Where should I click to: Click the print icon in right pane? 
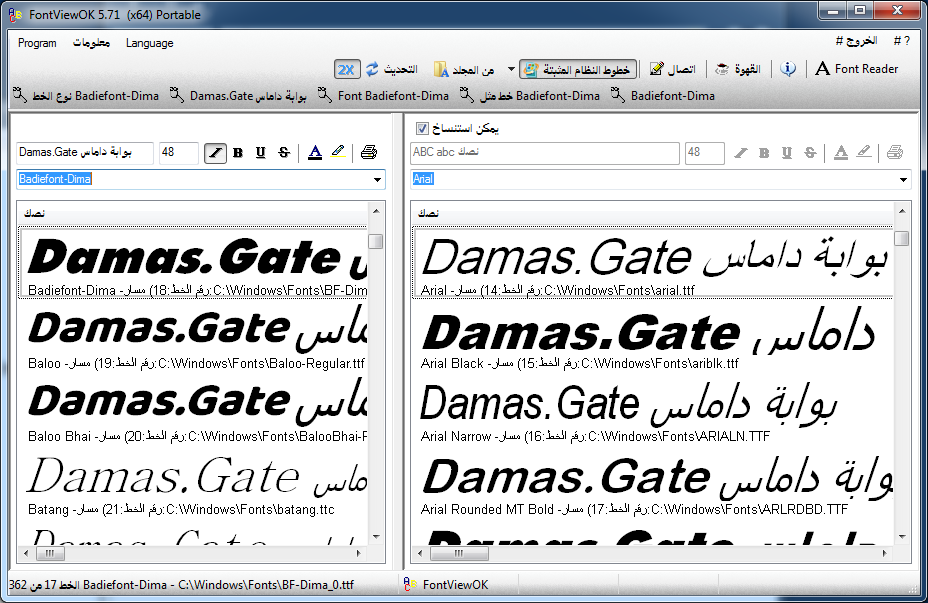point(895,153)
